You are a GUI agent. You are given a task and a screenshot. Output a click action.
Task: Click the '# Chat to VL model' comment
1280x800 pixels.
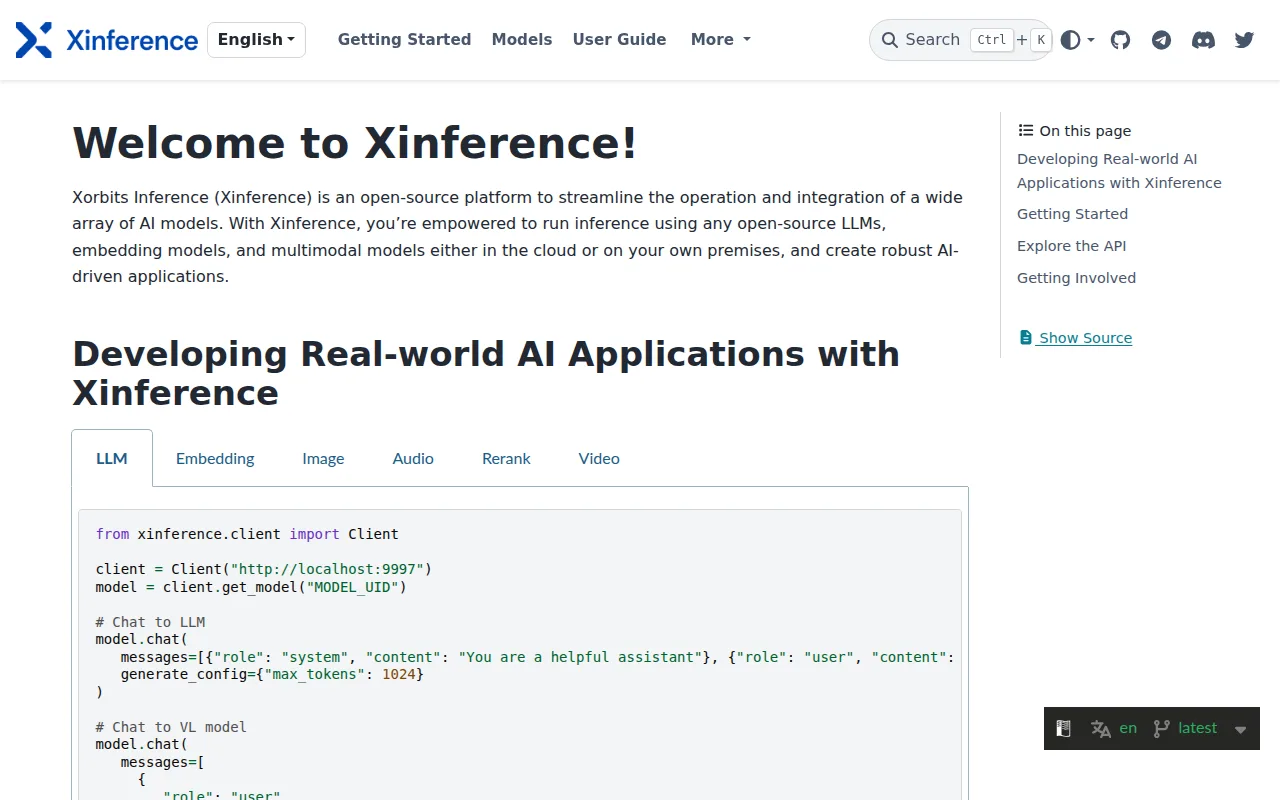click(171, 727)
